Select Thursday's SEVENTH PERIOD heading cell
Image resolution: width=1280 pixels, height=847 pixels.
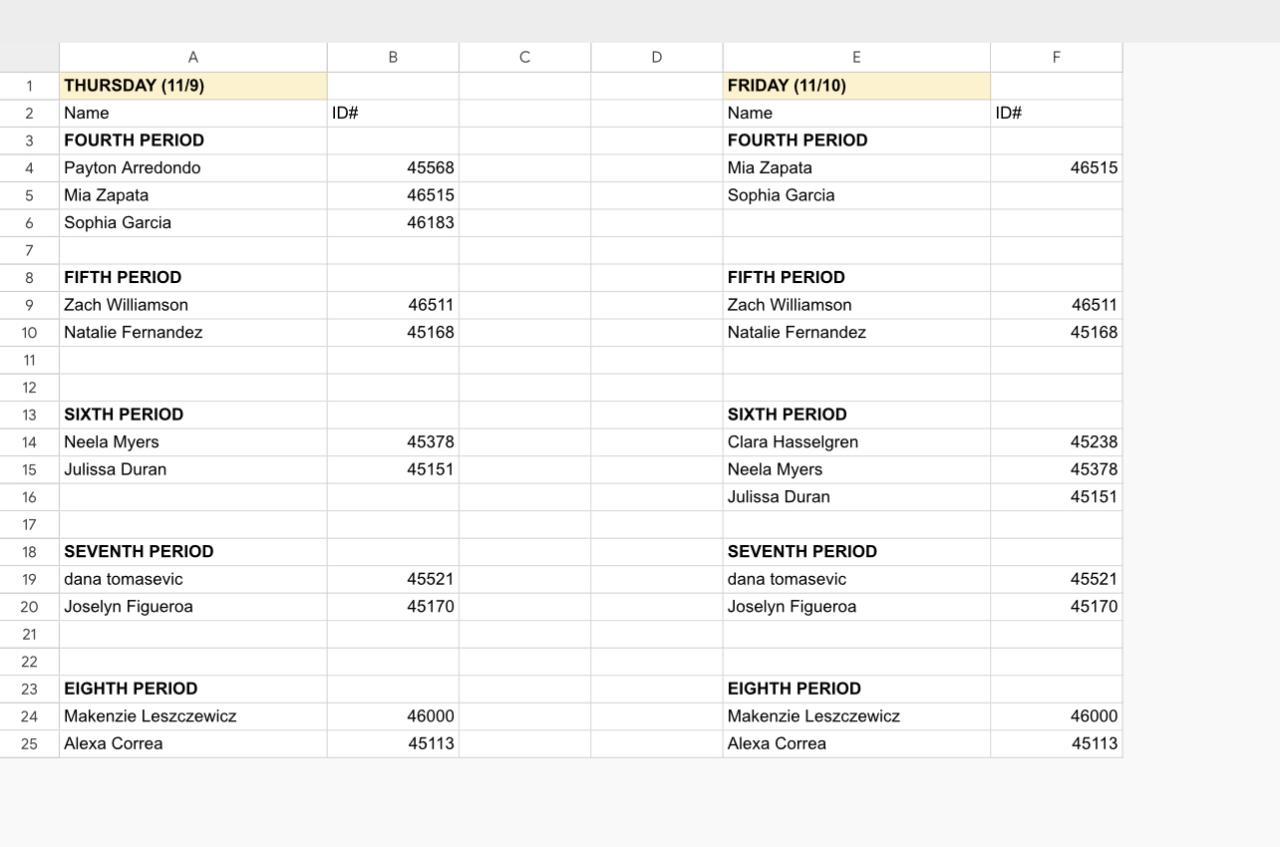(193, 552)
